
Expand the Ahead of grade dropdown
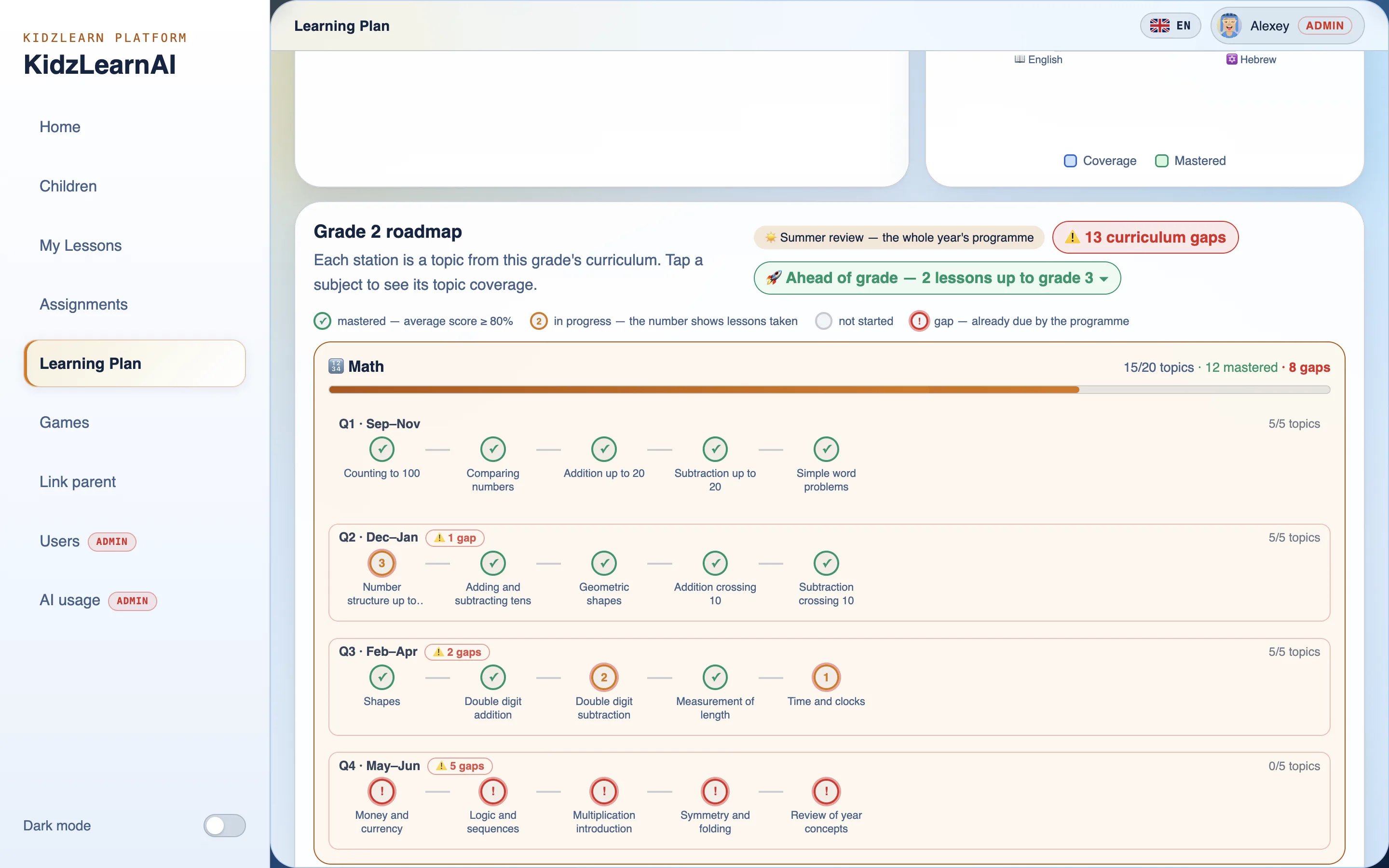click(937, 278)
